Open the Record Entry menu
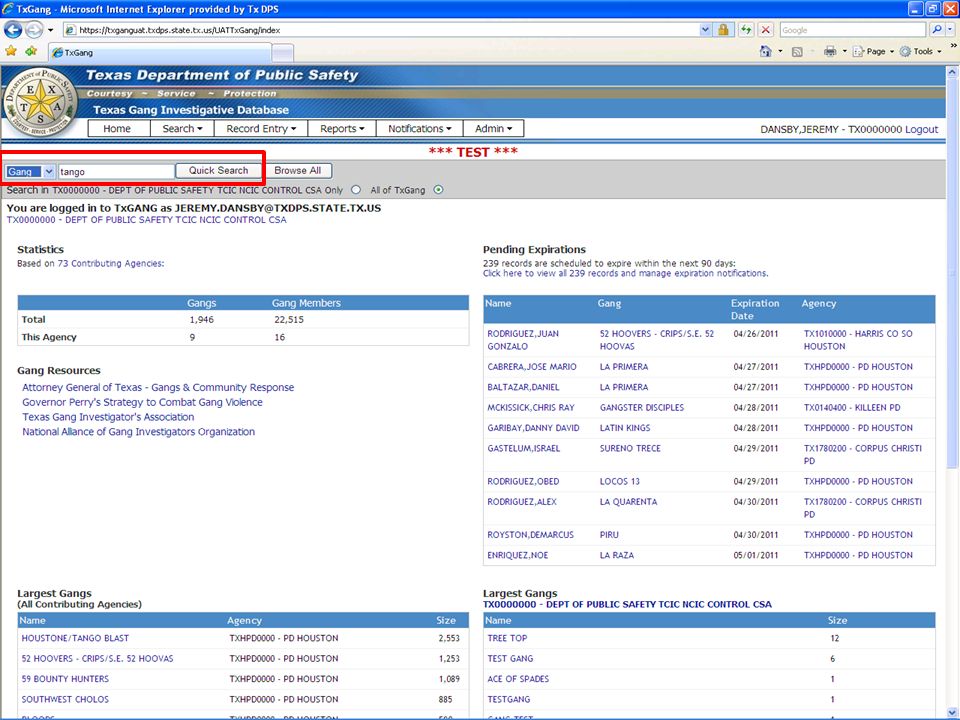The height and width of the screenshot is (720, 960). pos(261,129)
